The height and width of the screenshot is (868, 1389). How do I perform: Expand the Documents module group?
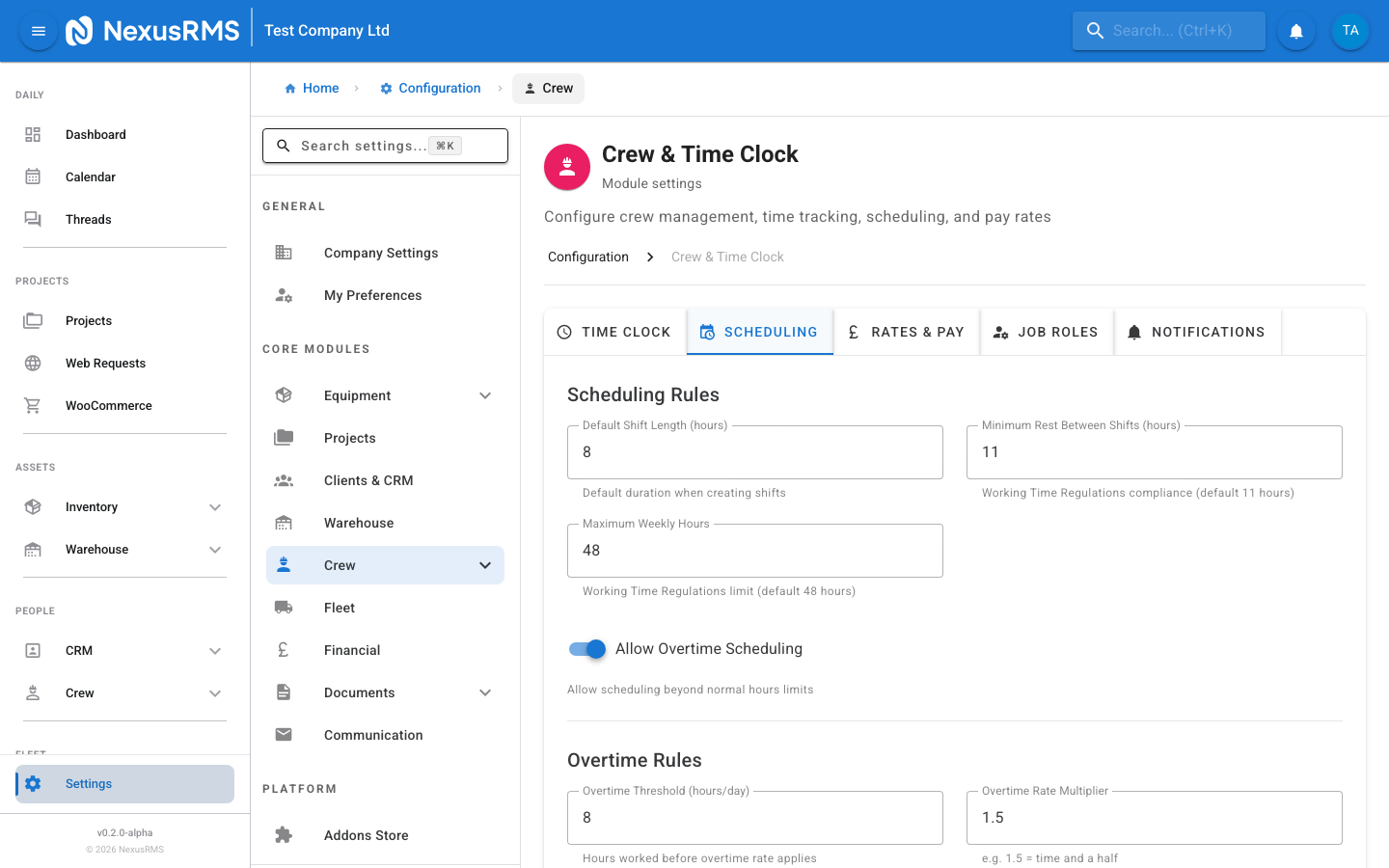point(485,692)
